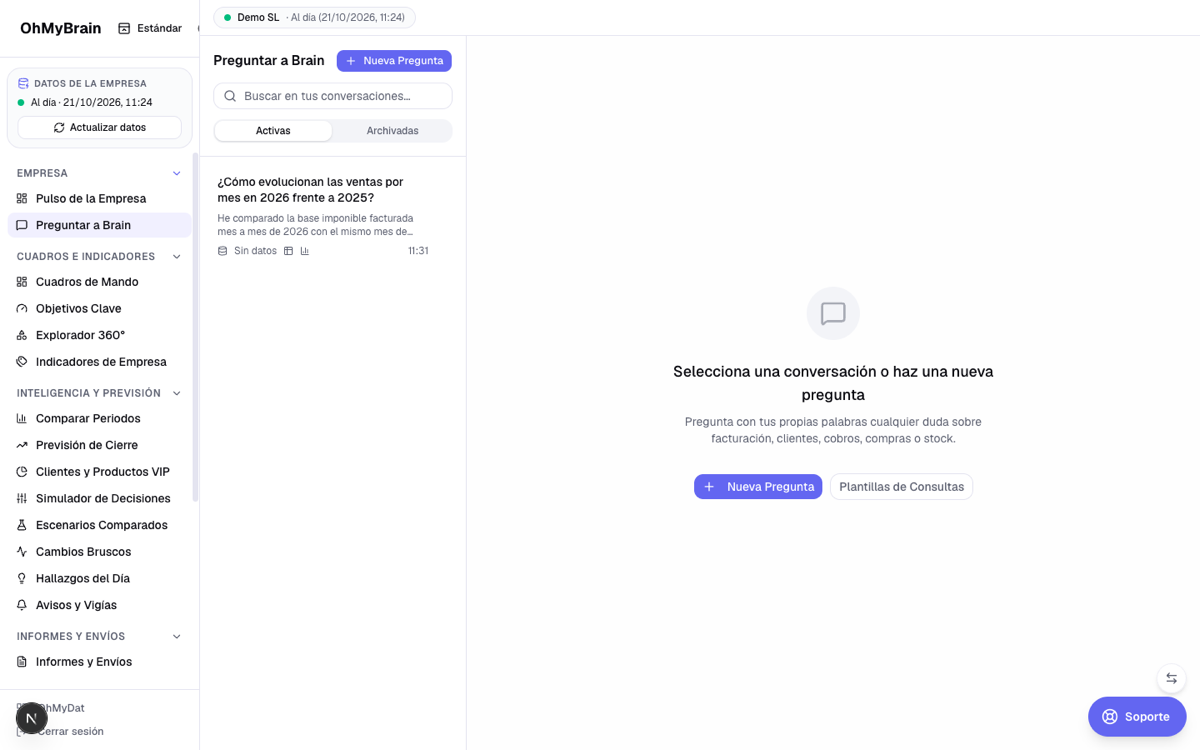Click the Estándar plan label
This screenshot has width=1200, height=750.
159,28
